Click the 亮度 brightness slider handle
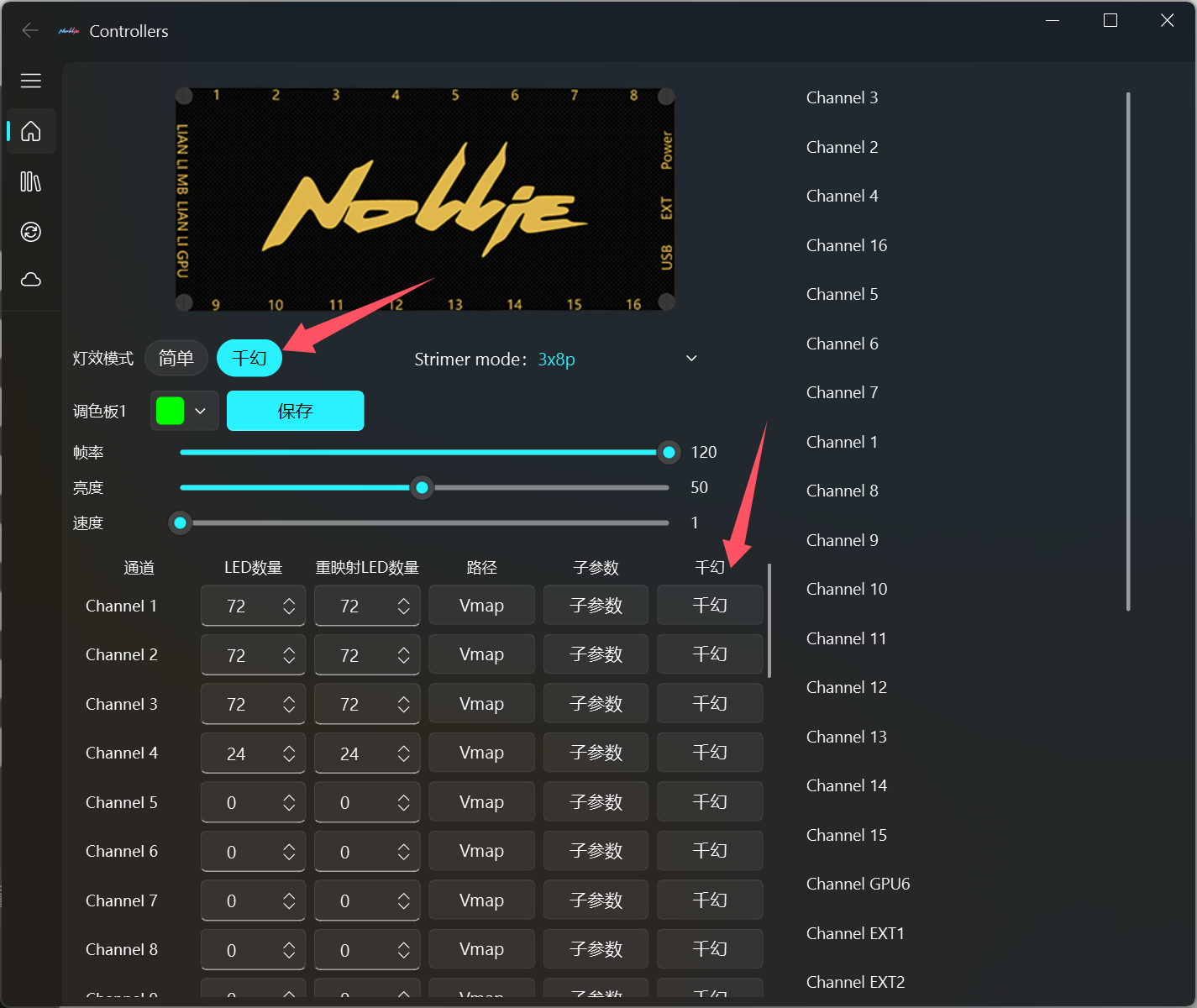 click(423, 487)
